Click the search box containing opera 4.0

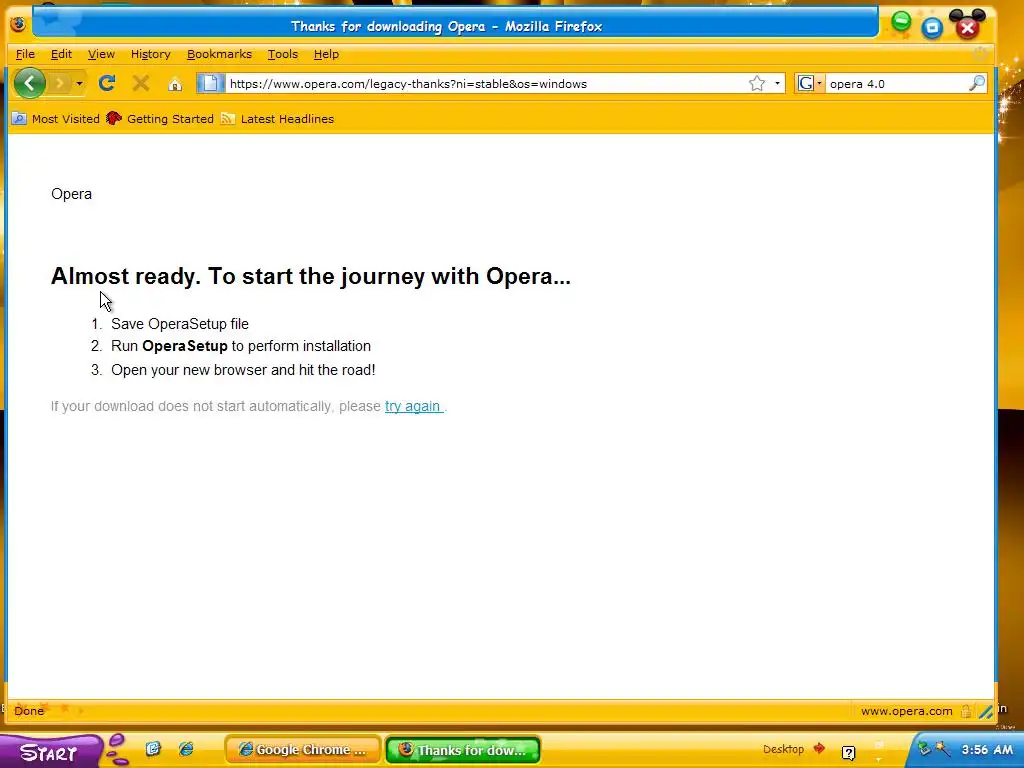point(896,84)
